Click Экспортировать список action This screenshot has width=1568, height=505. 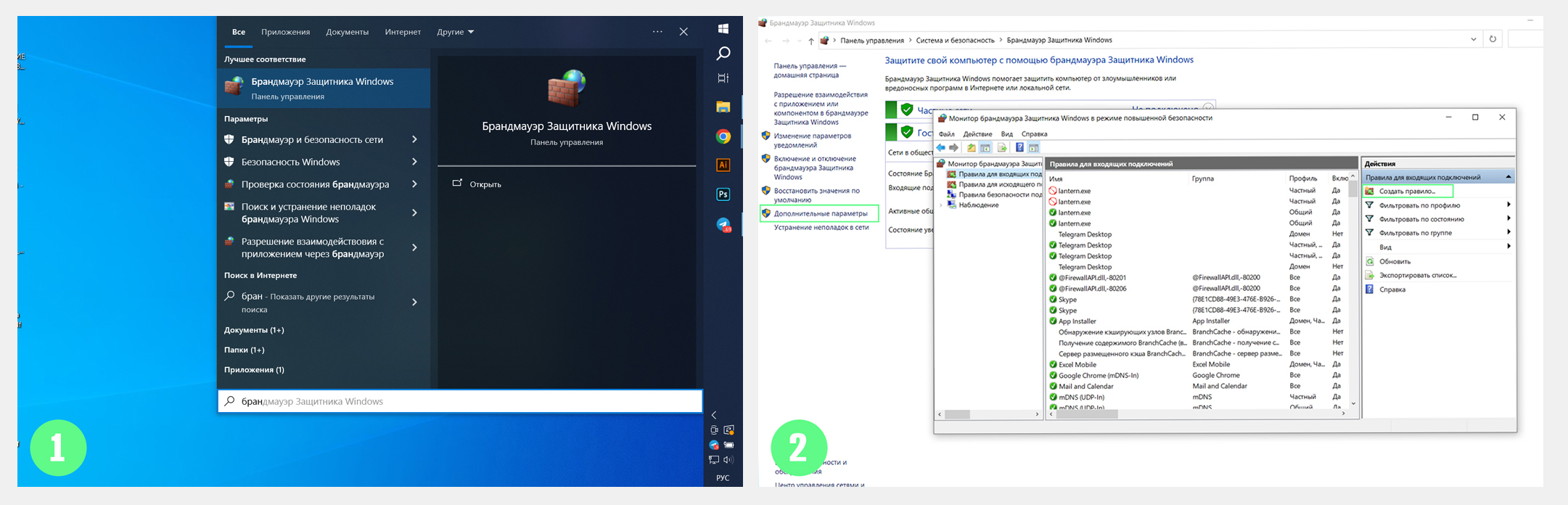tap(1417, 275)
